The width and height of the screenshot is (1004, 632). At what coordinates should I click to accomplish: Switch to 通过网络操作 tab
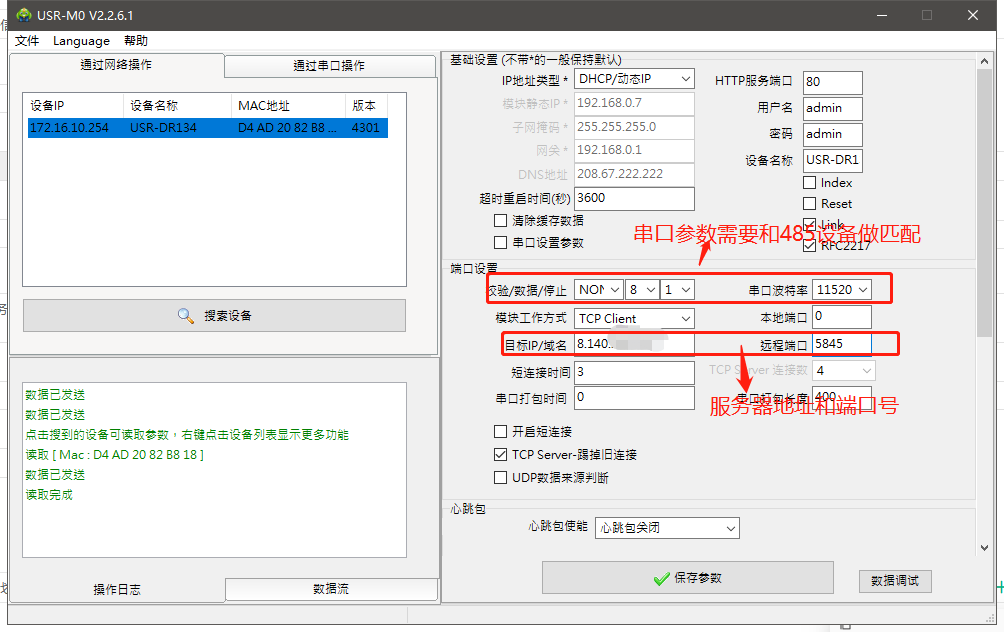117,65
